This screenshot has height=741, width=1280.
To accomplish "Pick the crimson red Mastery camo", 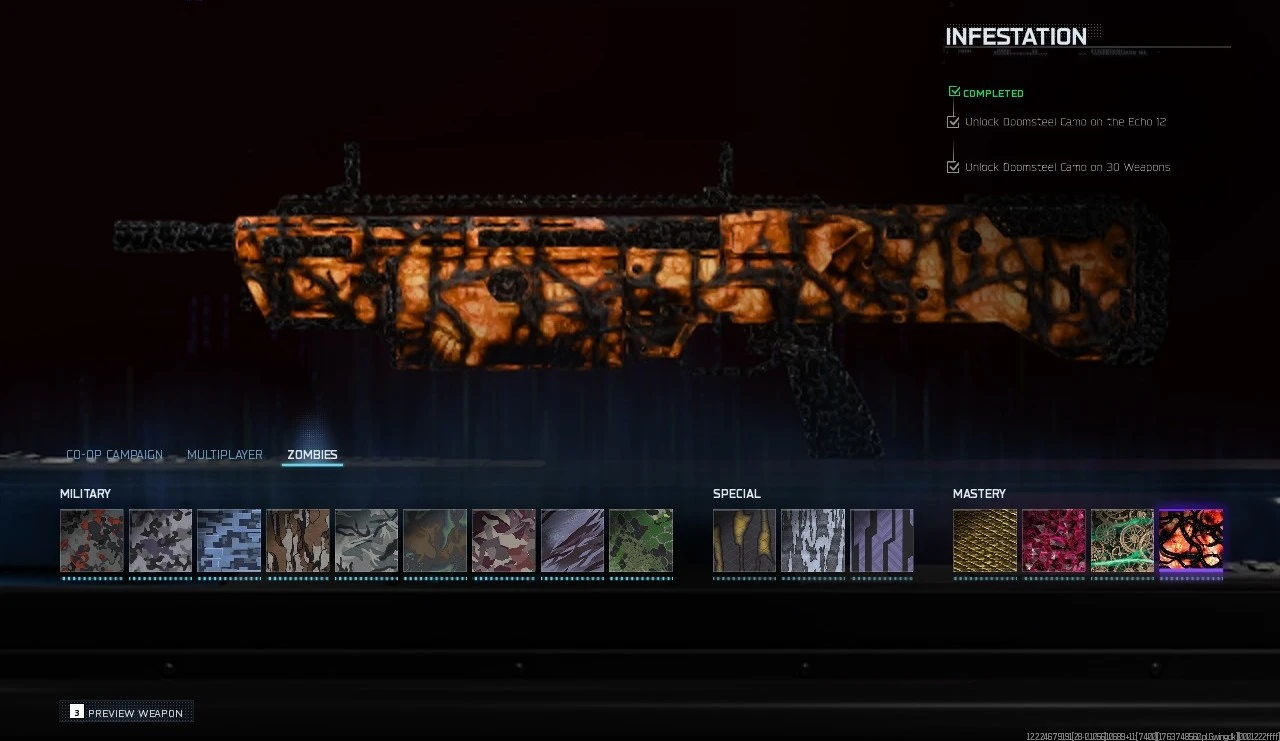I will [1054, 541].
